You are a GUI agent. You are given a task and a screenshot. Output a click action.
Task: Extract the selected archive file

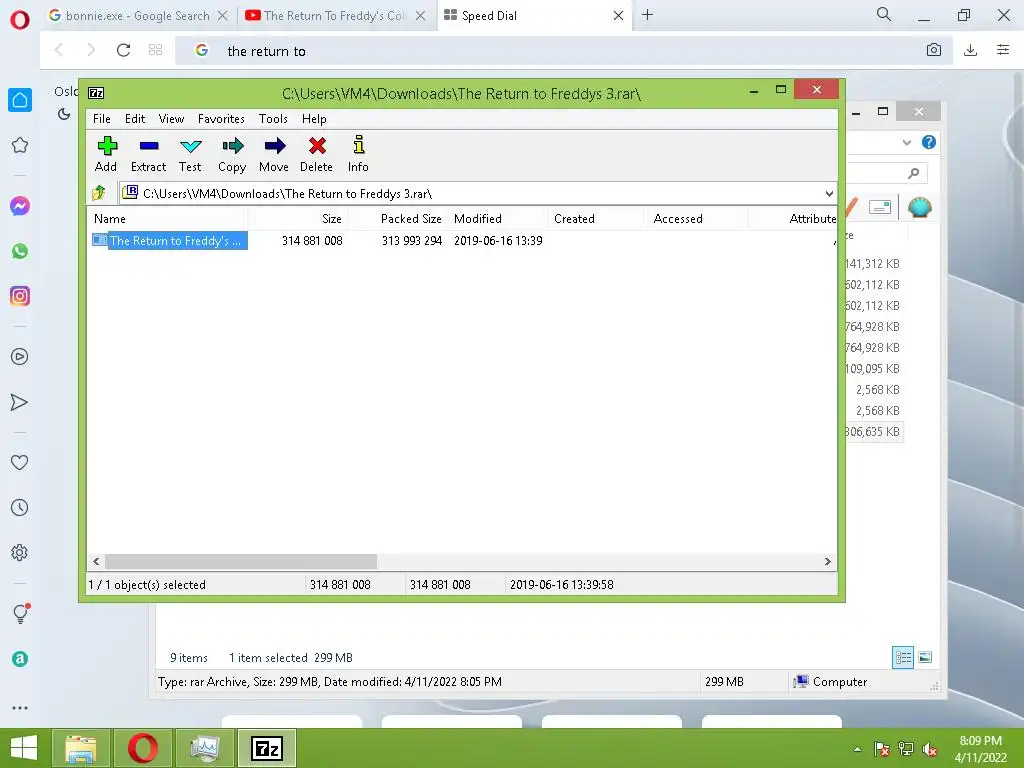(x=148, y=154)
